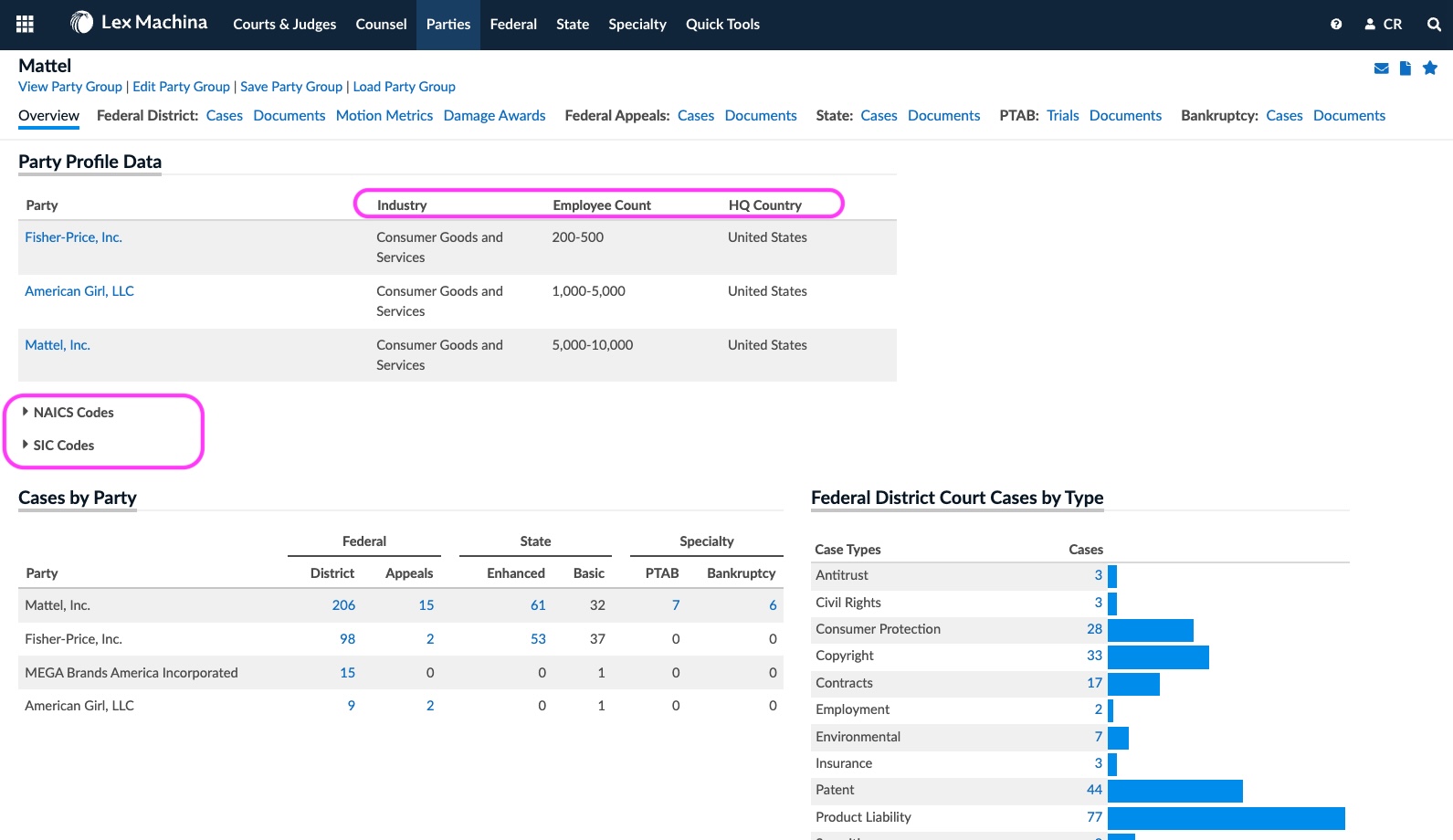Open American Girl, LLC party profile link

click(x=79, y=291)
